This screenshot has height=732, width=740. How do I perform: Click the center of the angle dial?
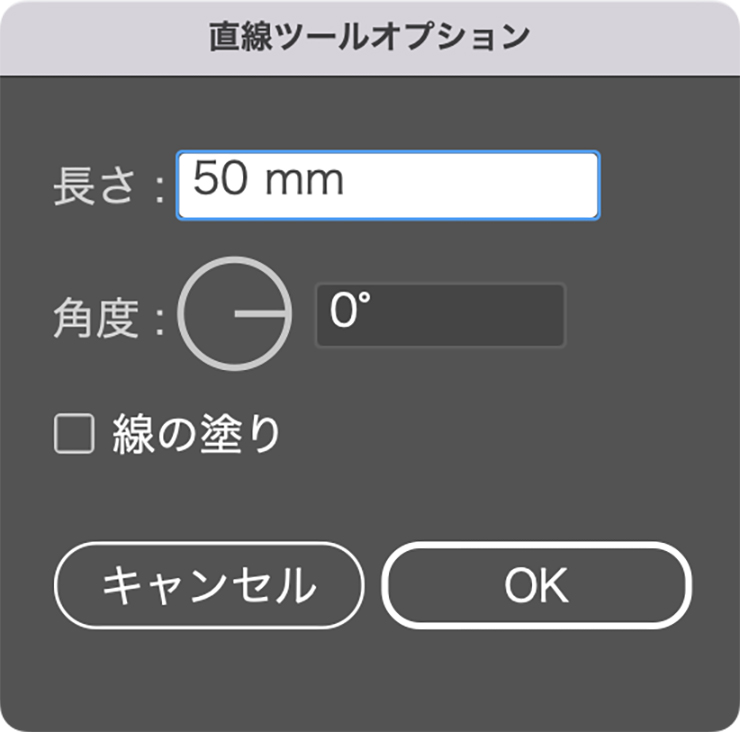coord(235,314)
